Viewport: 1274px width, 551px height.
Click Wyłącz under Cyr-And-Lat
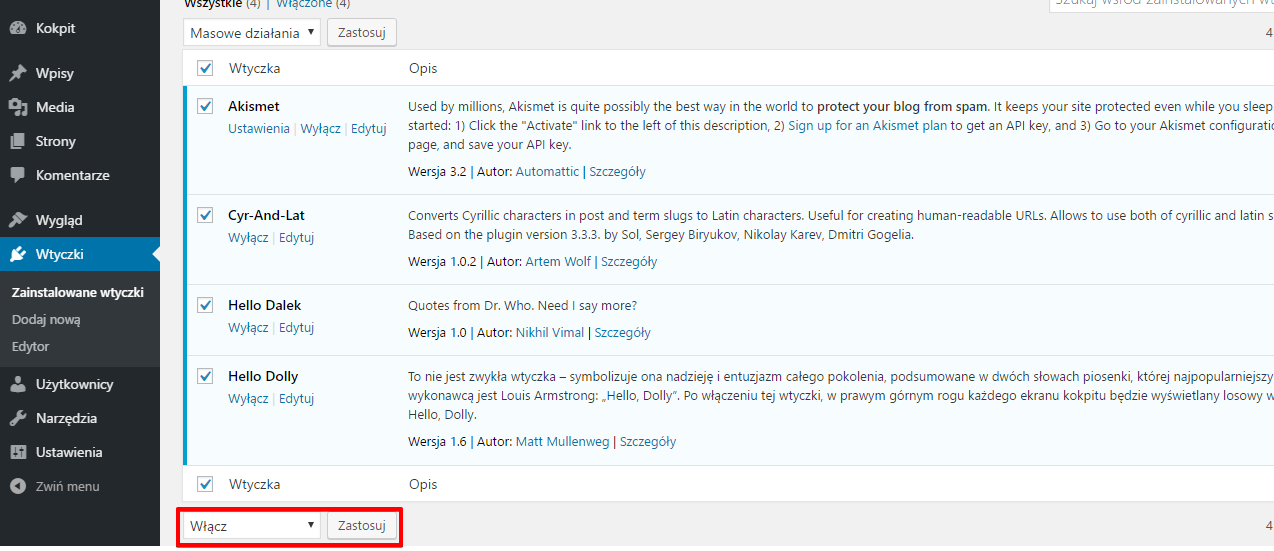(x=248, y=238)
